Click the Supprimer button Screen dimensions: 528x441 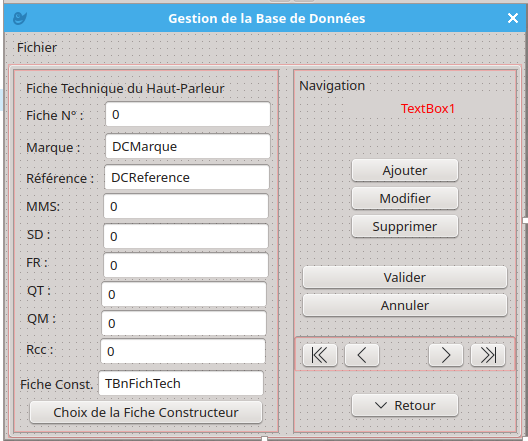click(x=405, y=226)
